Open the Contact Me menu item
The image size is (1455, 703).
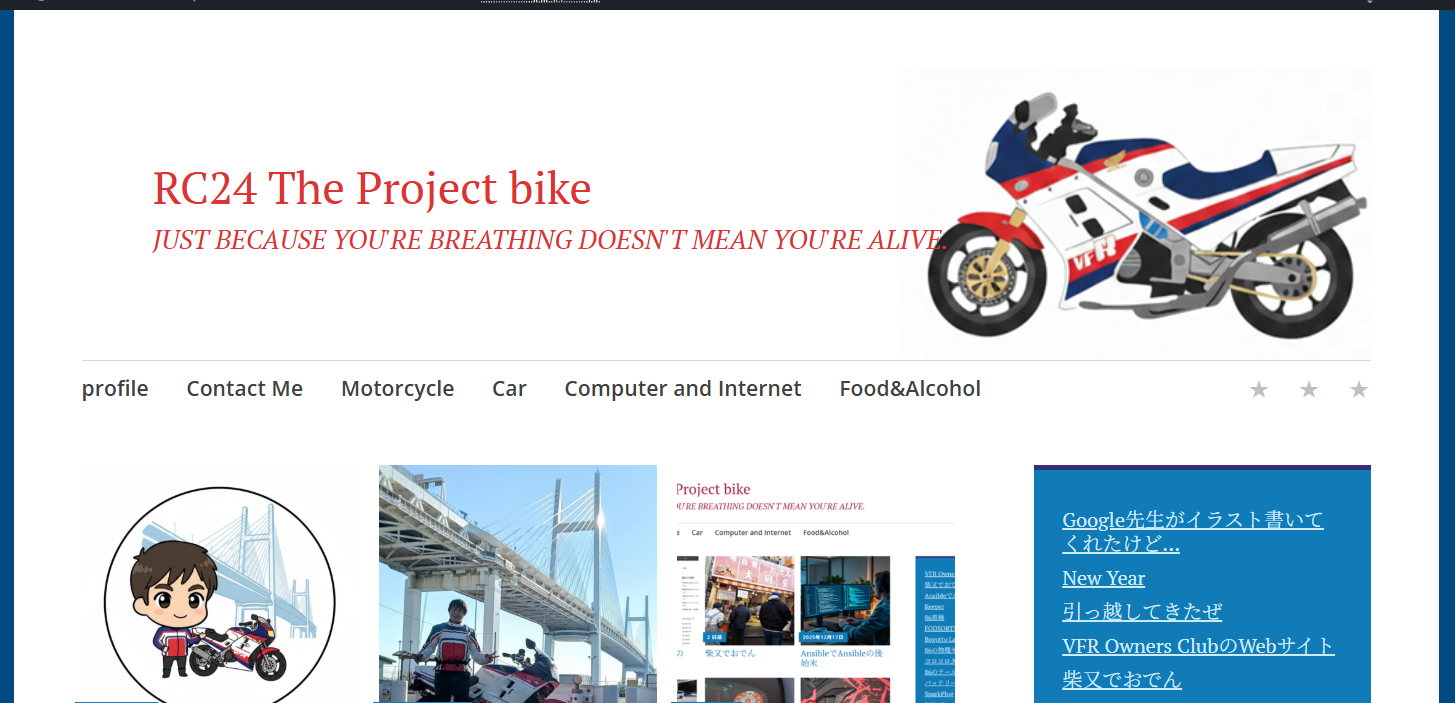coord(245,388)
